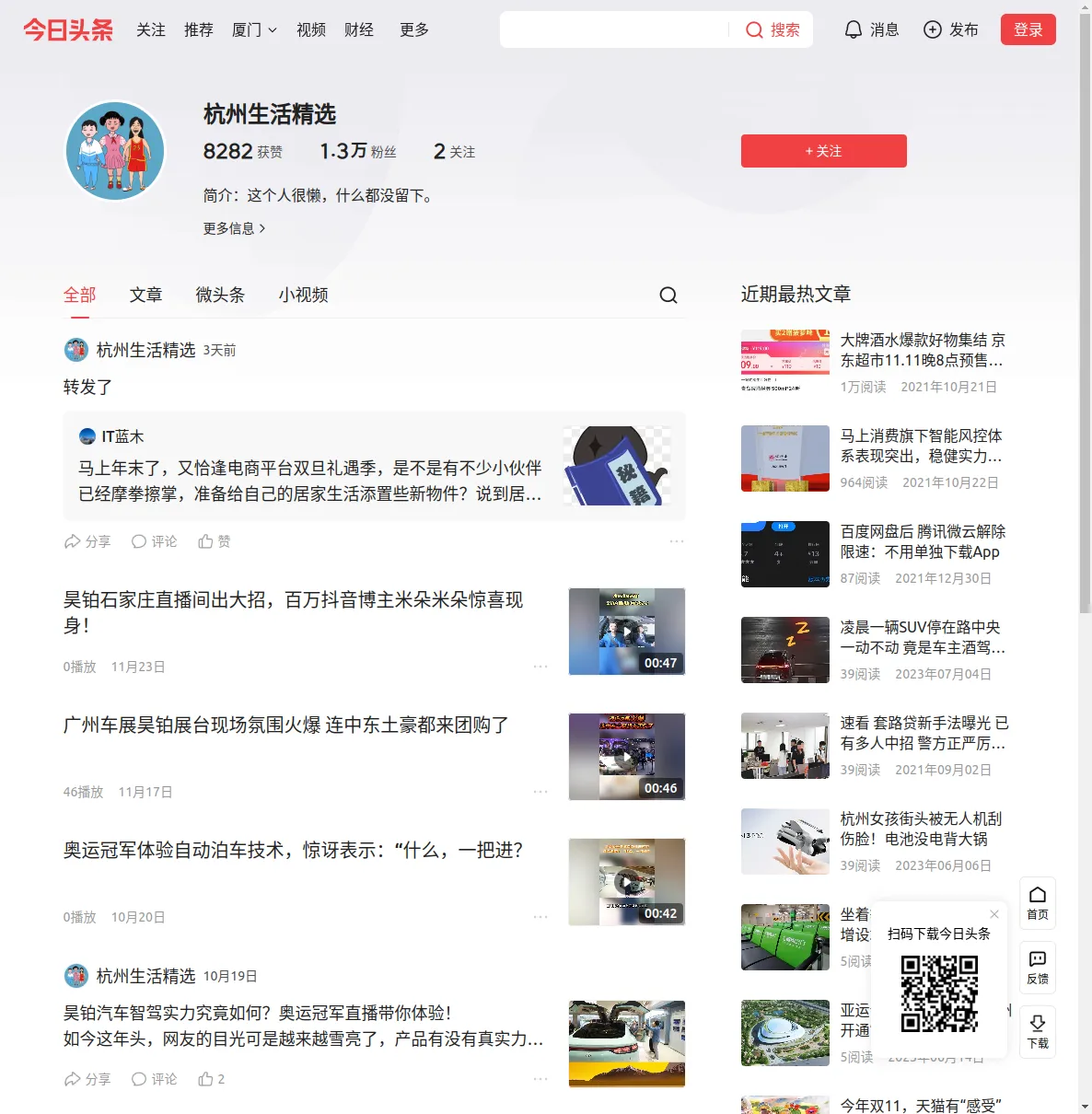The image size is (1092, 1114).
Task: Open more options for 奥运冠军体验自动泊车 video
Action: tap(540, 917)
